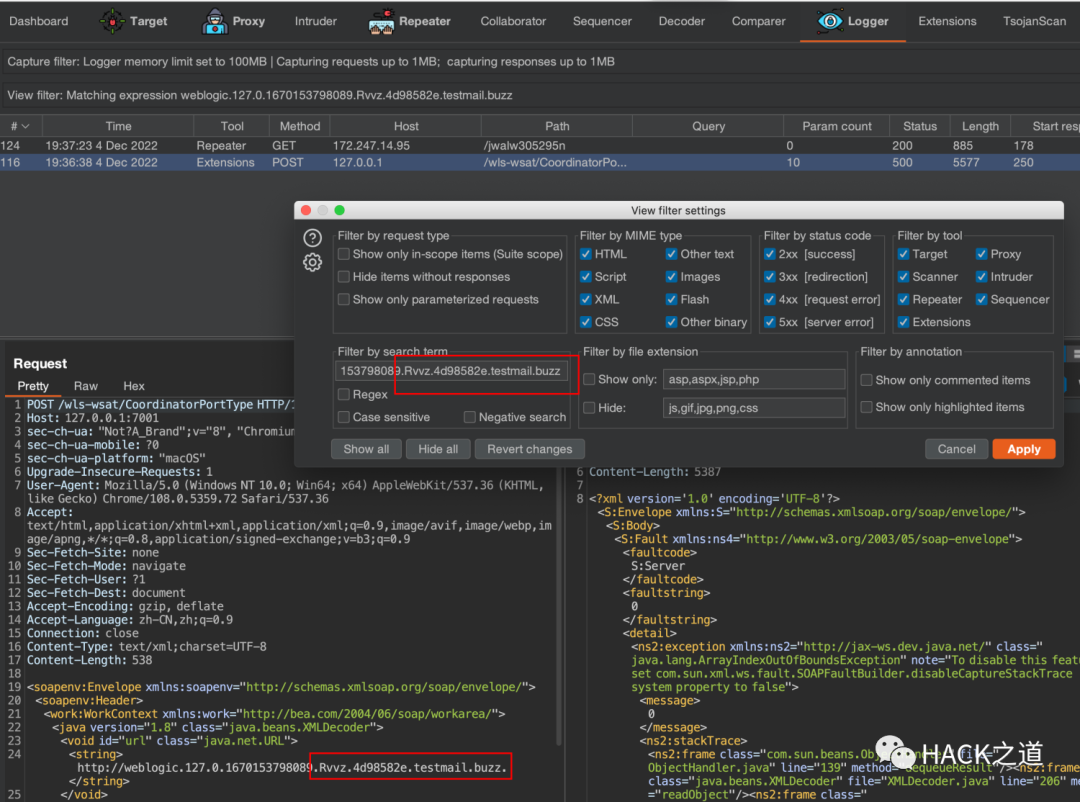1080x802 pixels.
Task: Click the Logger tab eye icon
Action: [x=829, y=21]
